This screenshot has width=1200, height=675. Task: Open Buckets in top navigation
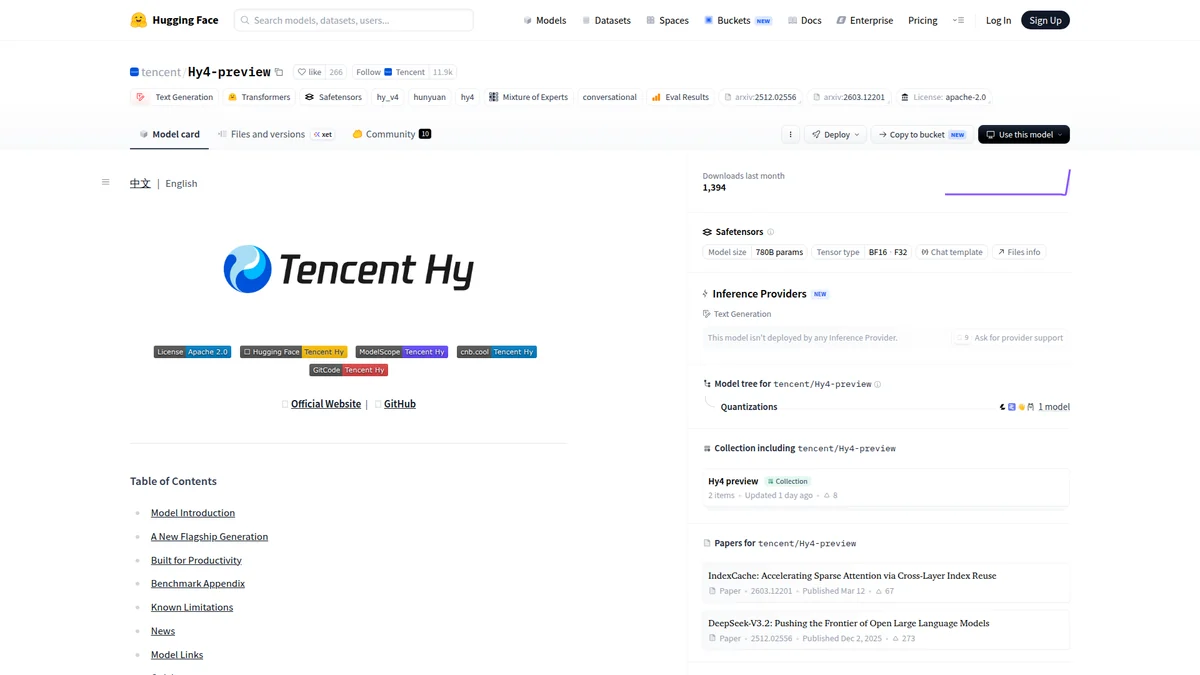(x=738, y=20)
